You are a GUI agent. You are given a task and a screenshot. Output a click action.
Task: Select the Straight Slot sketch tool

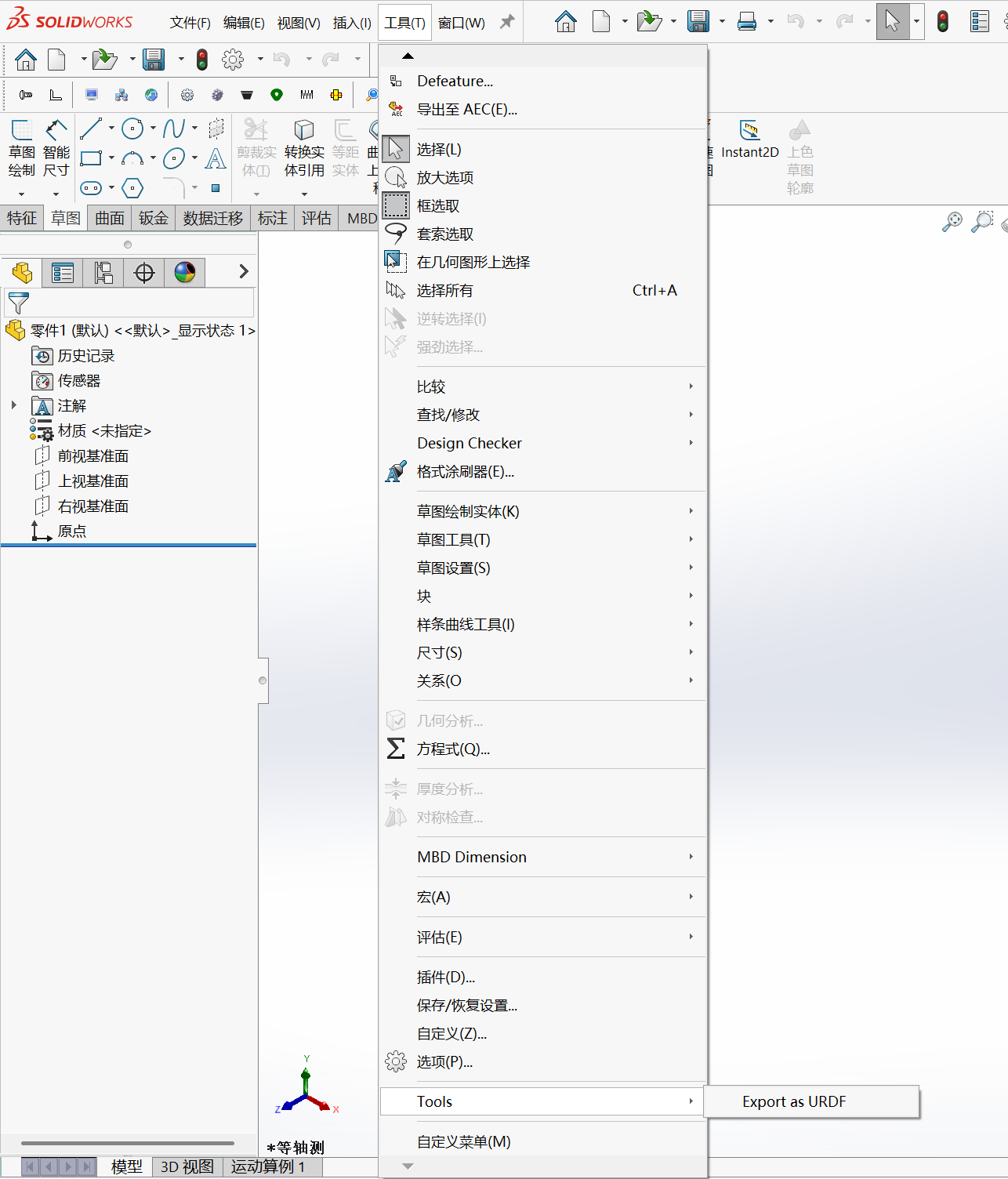click(91, 188)
